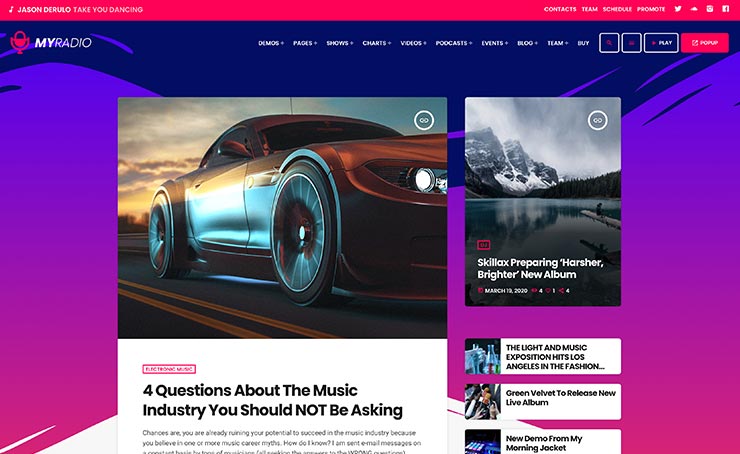The image size is (740, 454).
Task: Open the player Popup button
Action: click(705, 43)
